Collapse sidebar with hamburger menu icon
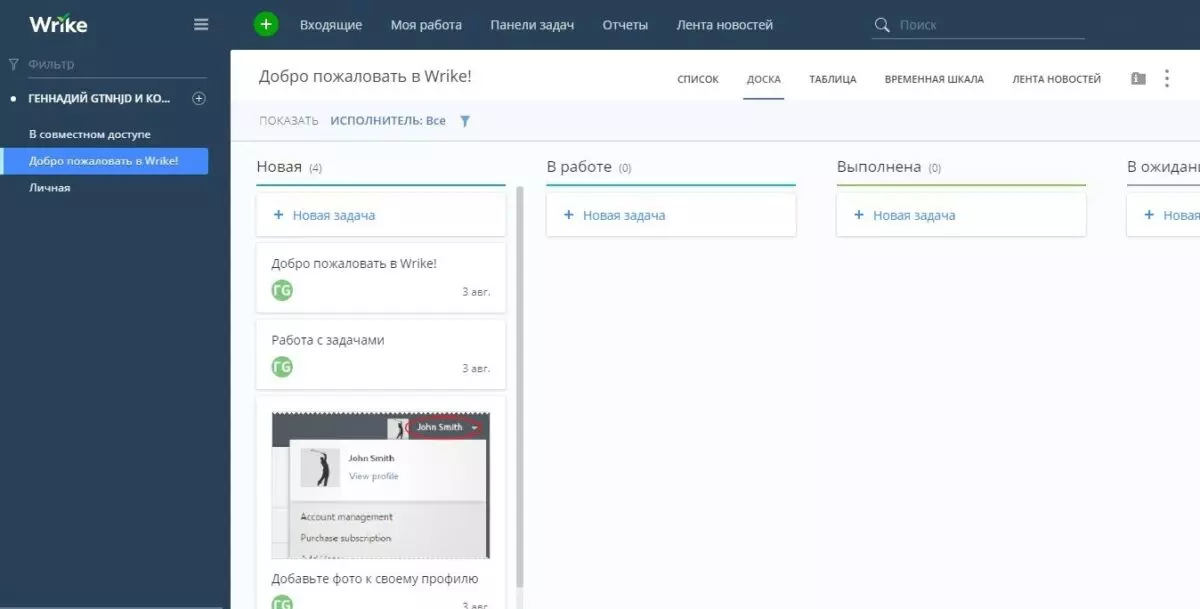Viewport: 1200px width, 609px height. [201, 24]
